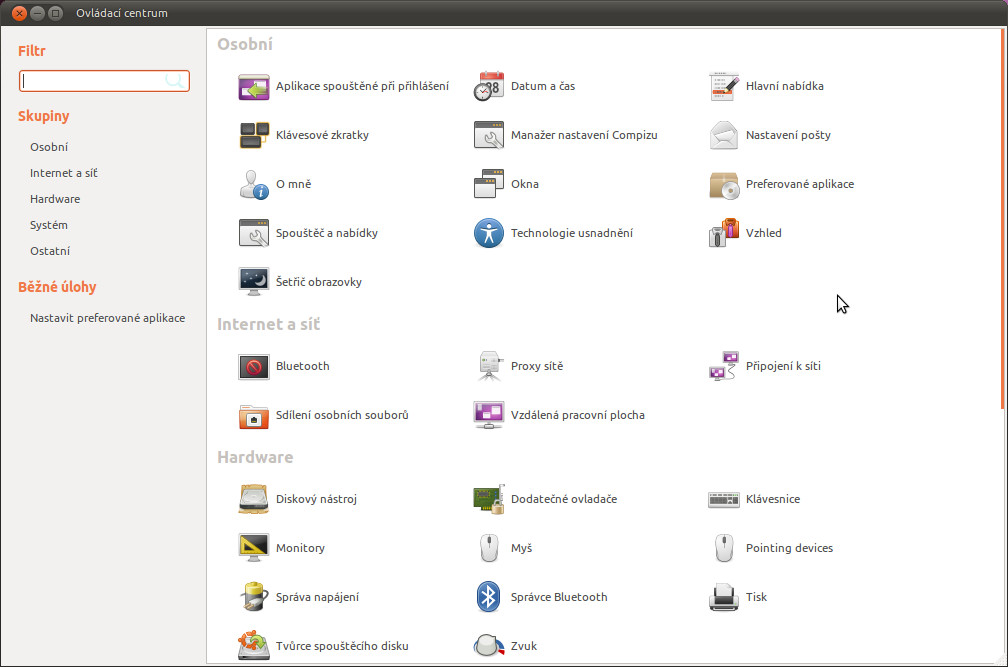The image size is (1008, 667).
Task: Click the Tisk printer icon
Action: pyautogui.click(x=724, y=598)
